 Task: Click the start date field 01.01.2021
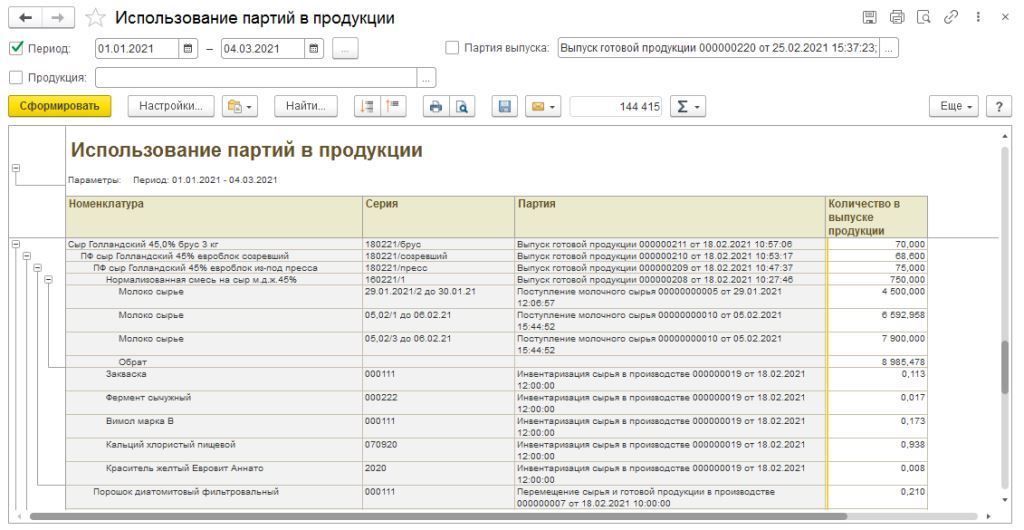coord(137,48)
